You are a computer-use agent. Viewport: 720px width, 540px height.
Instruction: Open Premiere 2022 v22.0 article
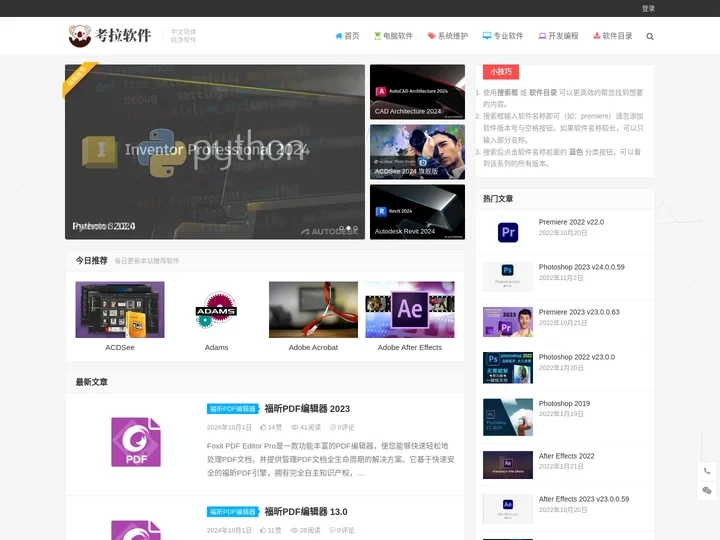(571, 222)
